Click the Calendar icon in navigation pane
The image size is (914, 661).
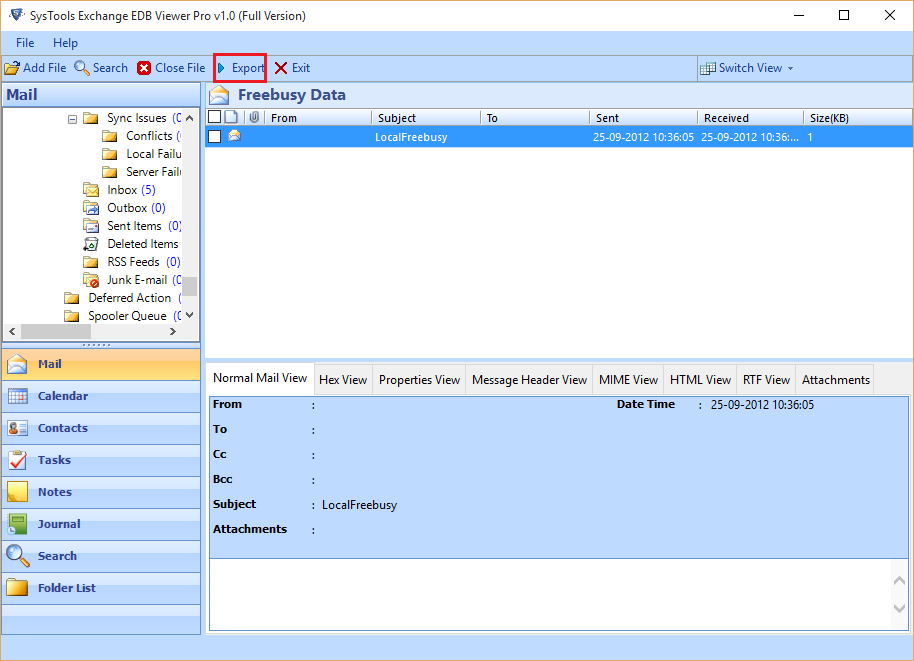tap(17, 396)
